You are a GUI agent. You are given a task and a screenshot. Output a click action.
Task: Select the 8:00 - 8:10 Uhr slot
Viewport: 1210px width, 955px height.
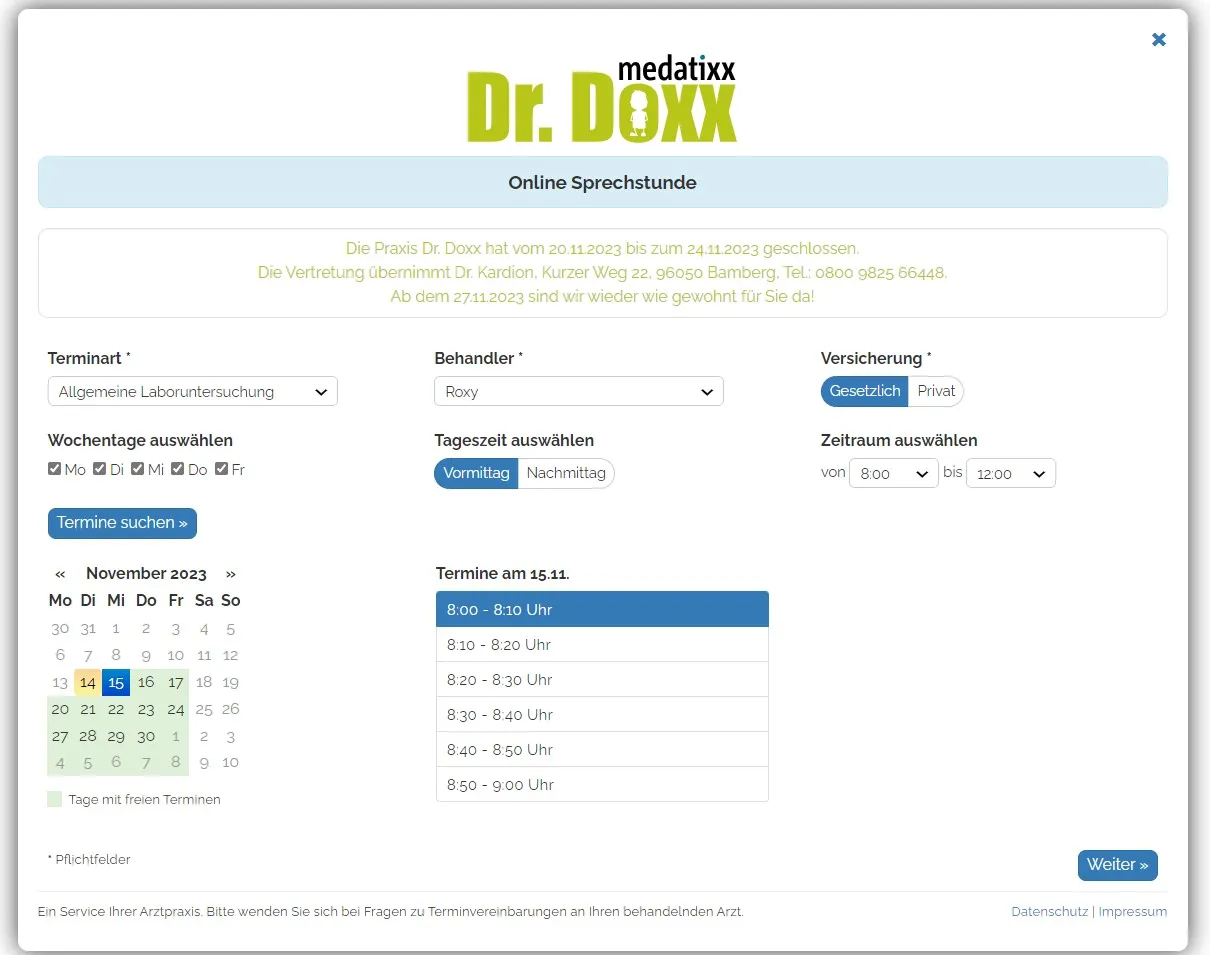(602, 609)
